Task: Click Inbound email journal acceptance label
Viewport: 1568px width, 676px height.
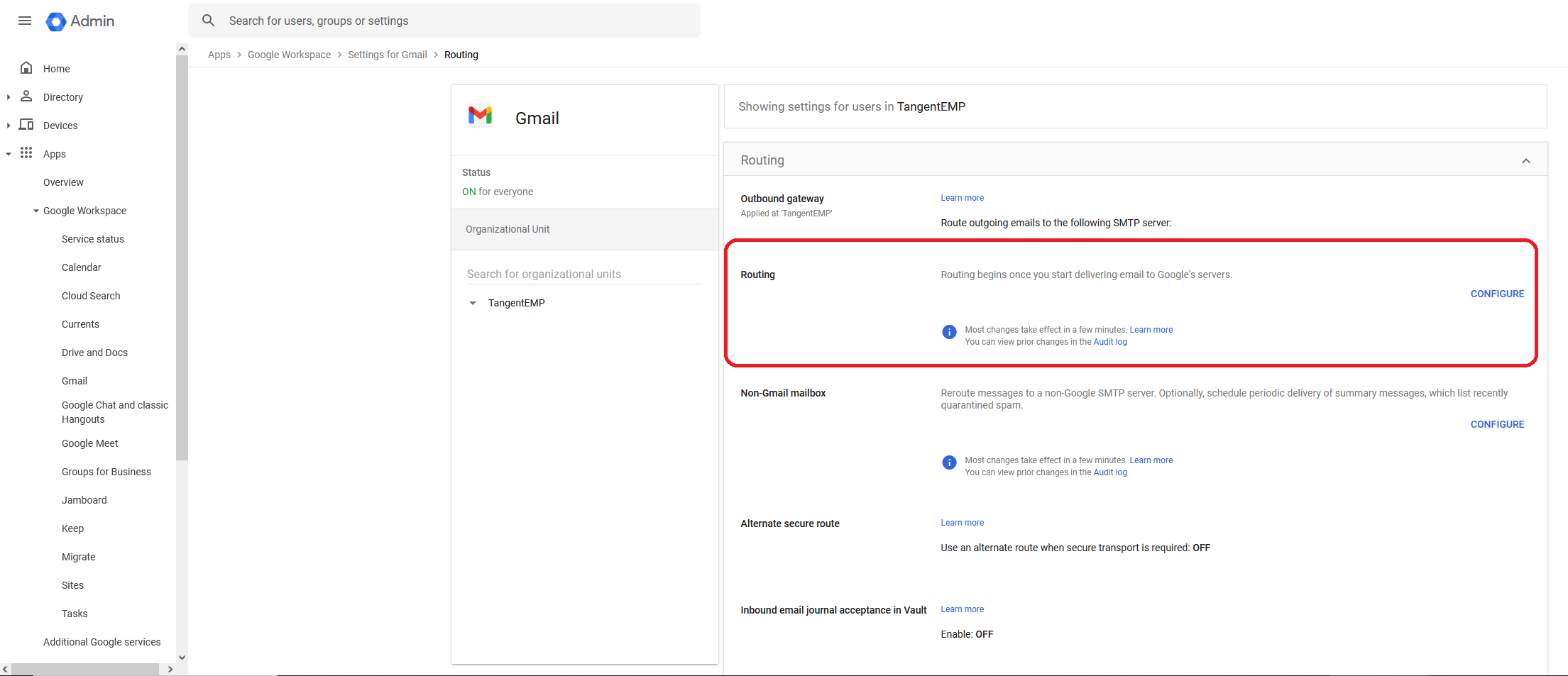Action: click(x=833, y=610)
